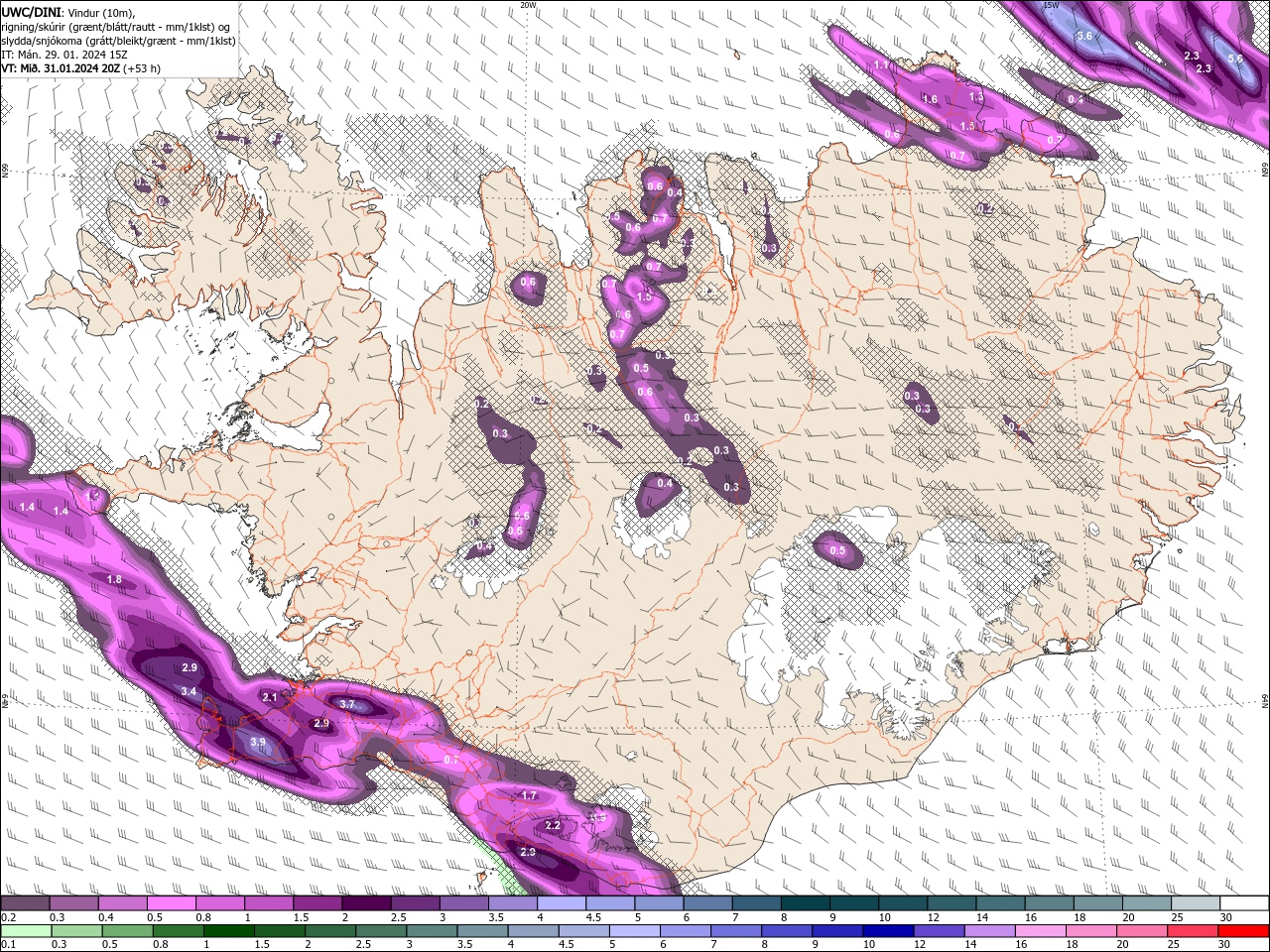Pick the darkest purple swatch labeled 2 in top legend

point(366,903)
